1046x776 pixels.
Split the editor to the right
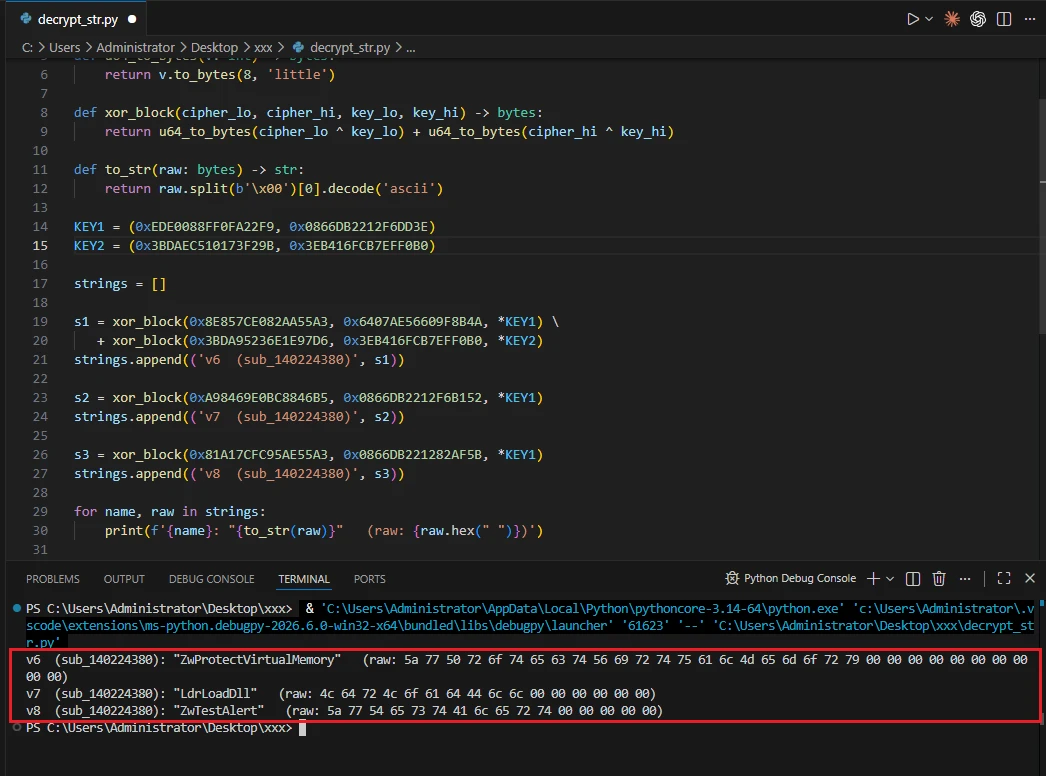click(x=1004, y=19)
